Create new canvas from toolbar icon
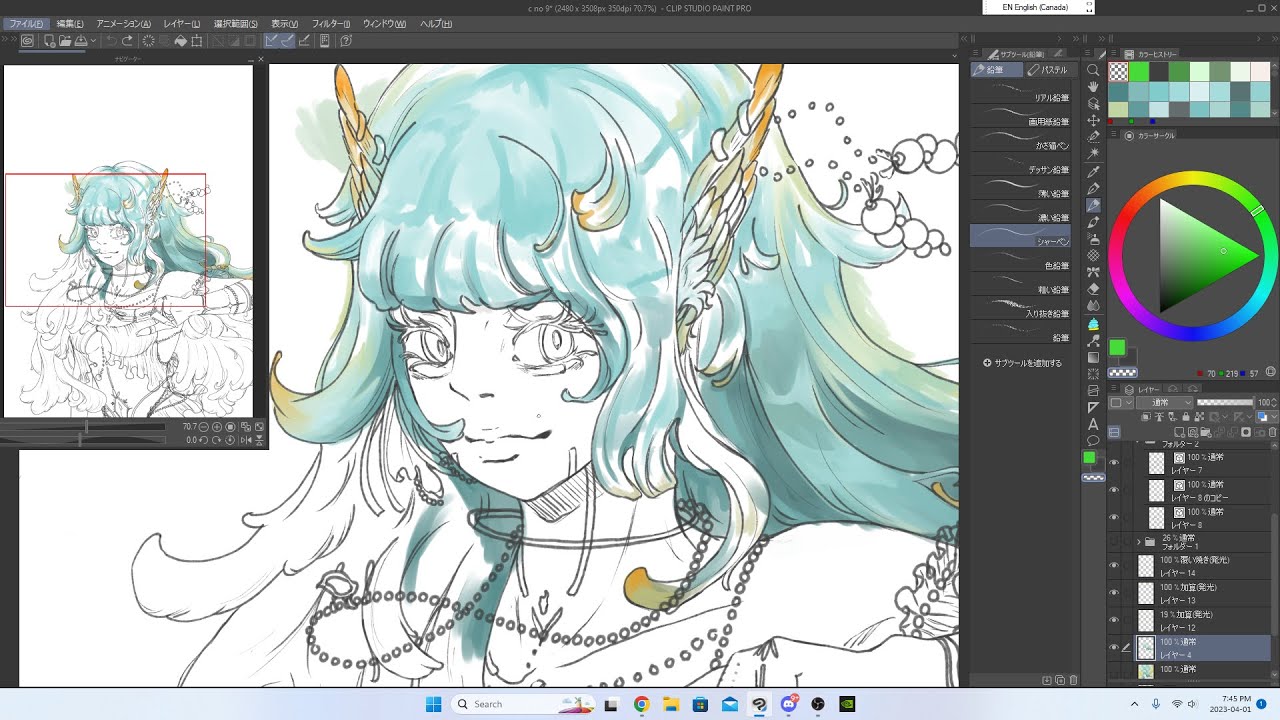This screenshot has height=720, width=1280. [47, 41]
